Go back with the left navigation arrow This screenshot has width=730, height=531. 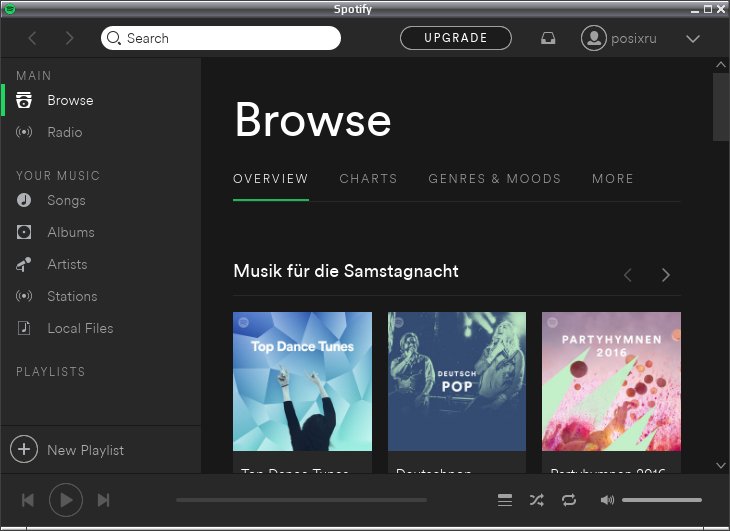point(33,38)
